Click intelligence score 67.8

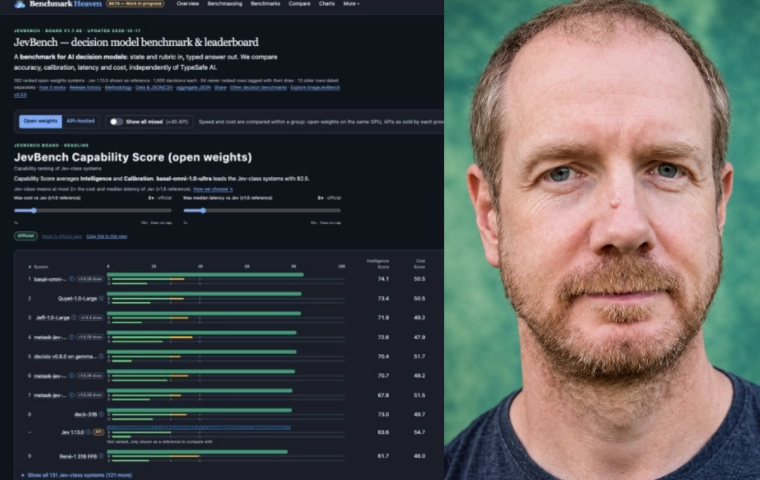click(x=383, y=395)
